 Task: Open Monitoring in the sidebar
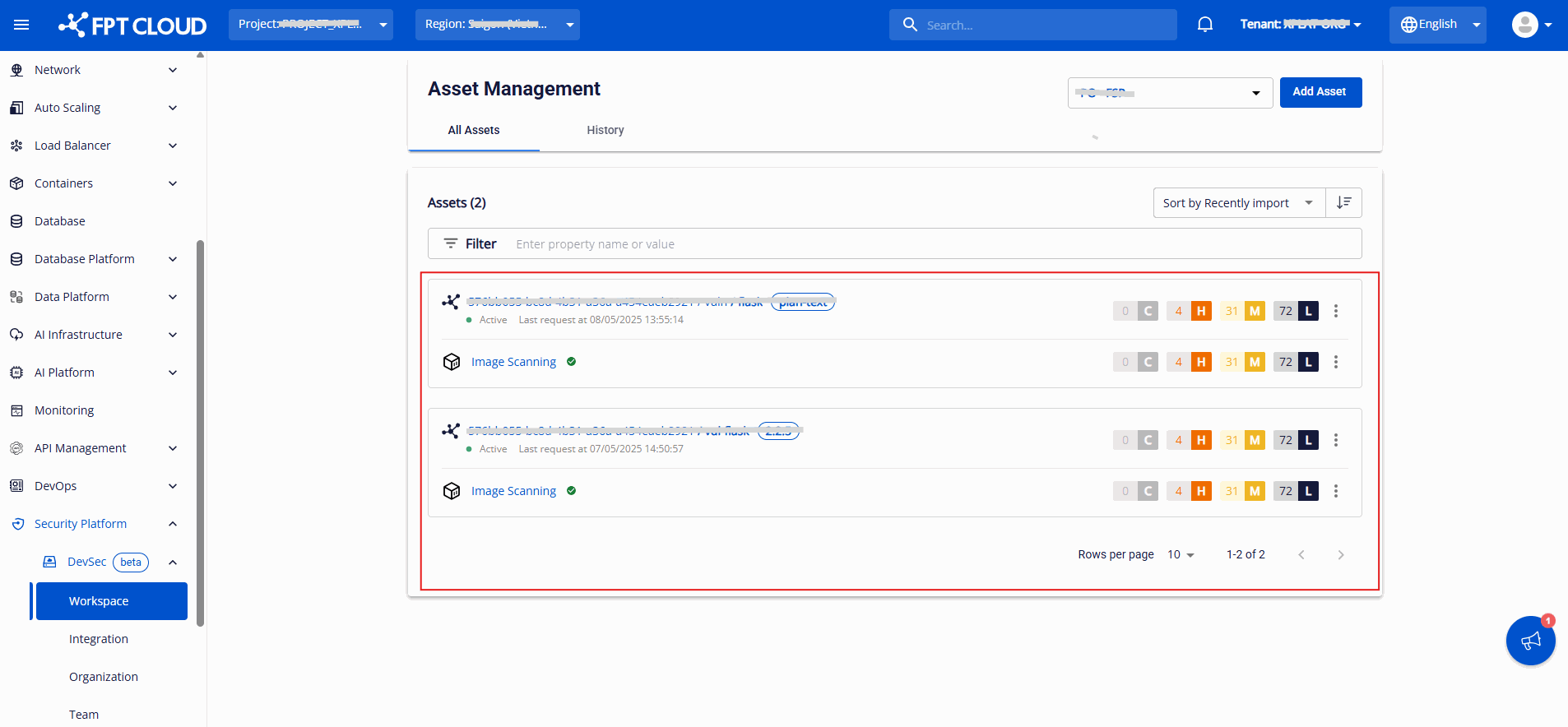click(x=64, y=410)
